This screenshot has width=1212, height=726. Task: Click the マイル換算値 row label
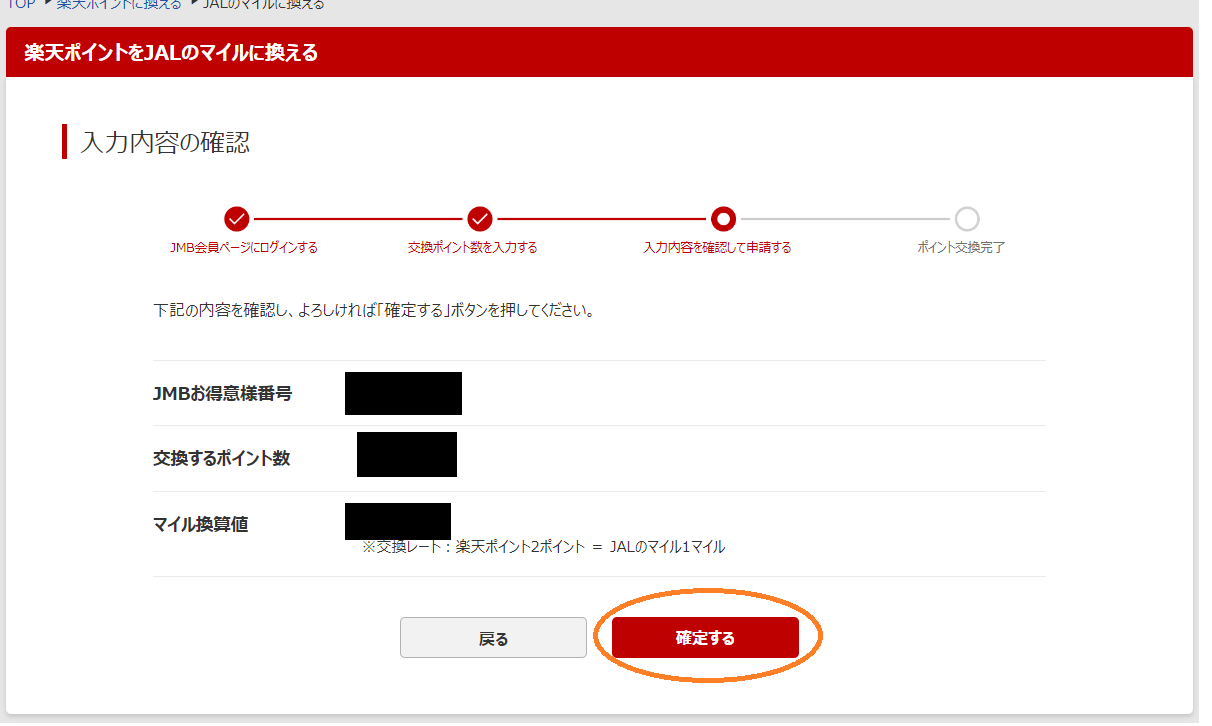200,524
